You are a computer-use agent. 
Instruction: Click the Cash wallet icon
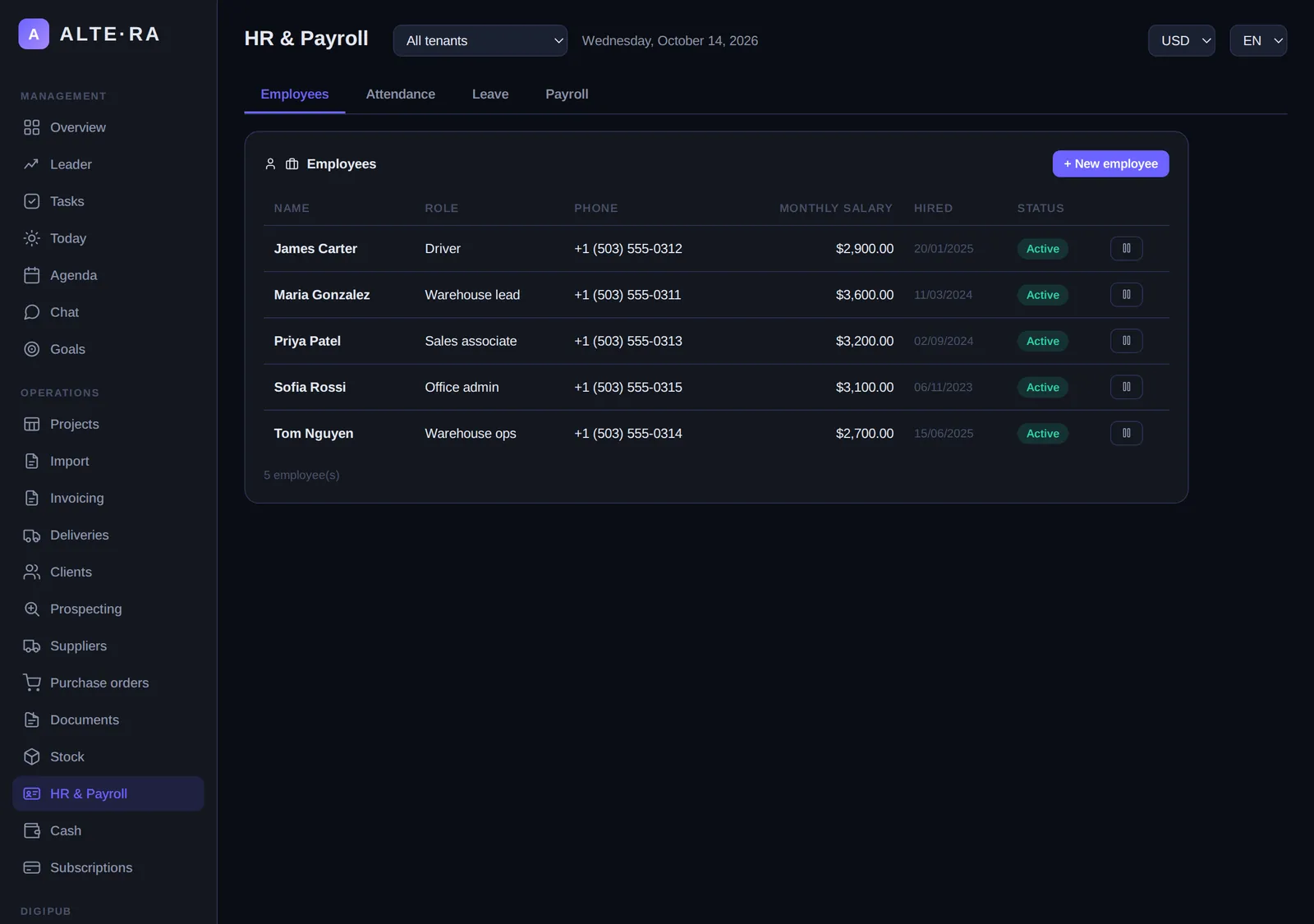[31, 830]
